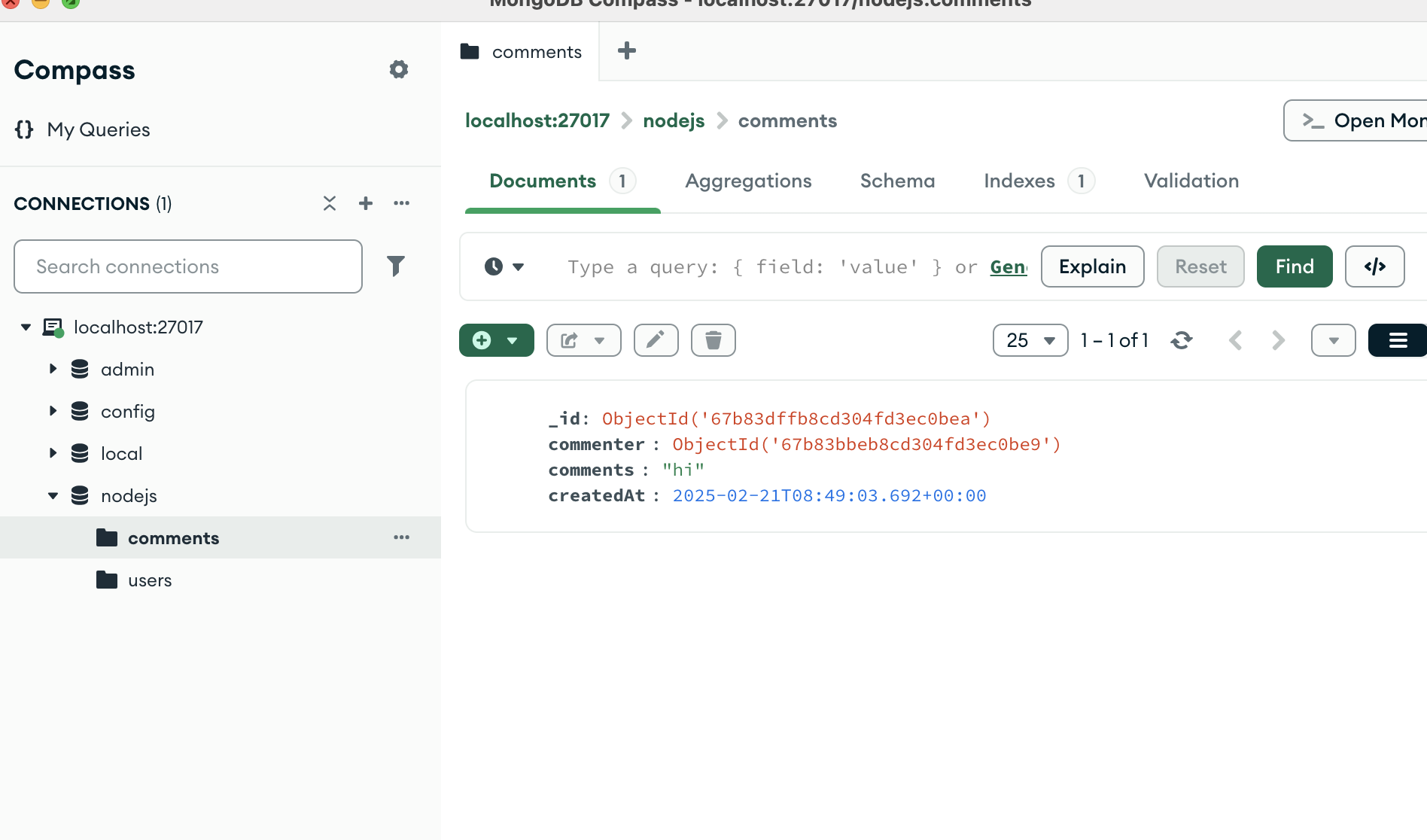The width and height of the screenshot is (1427, 840).
Task: Open My Queries
Action: pyautogui.click(x=83, y=129)
